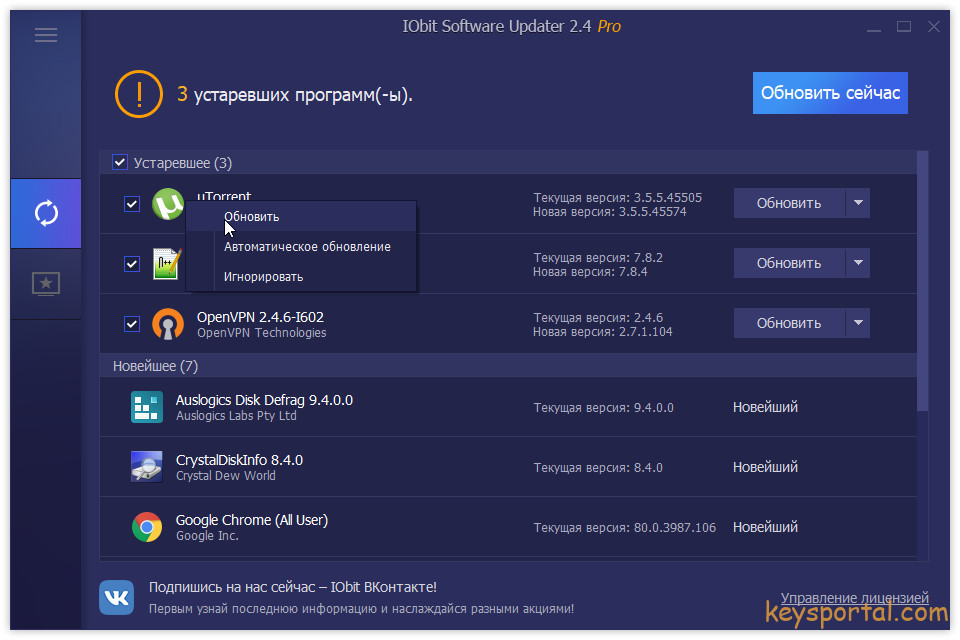Uncheck the Устаревшее (3) select-all checkbox
960x640 pixels.
pos(120,163)
